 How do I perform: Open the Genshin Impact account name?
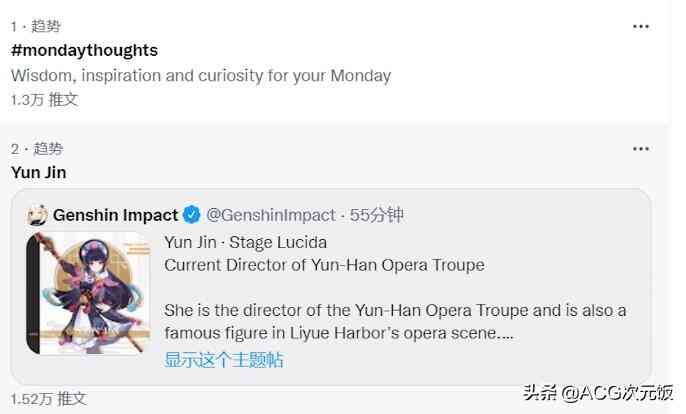tap(115, 215)
